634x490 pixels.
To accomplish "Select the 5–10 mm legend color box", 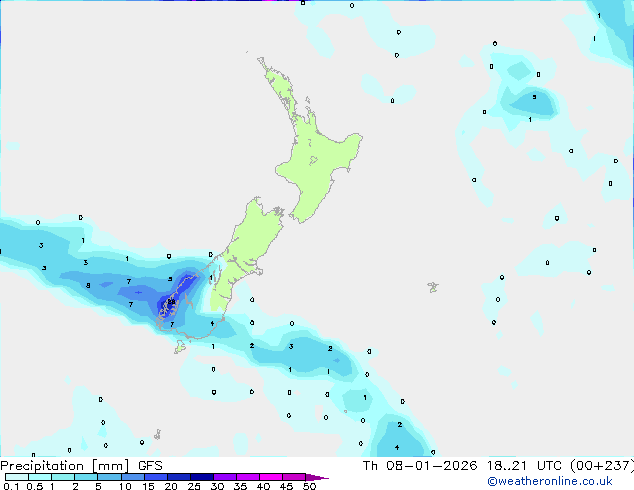I will (109, 477).
